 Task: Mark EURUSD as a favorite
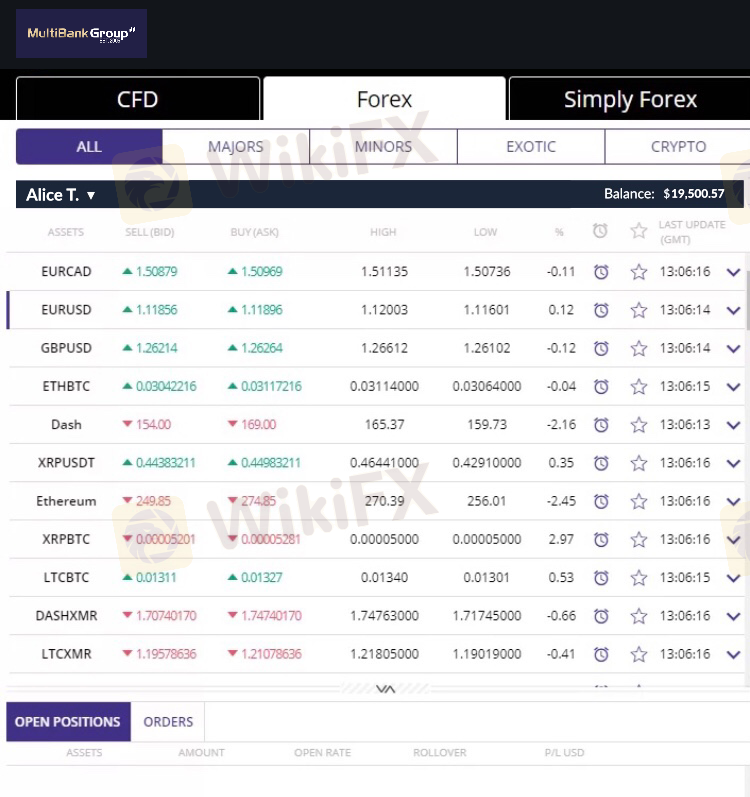[x=639, y=310]
